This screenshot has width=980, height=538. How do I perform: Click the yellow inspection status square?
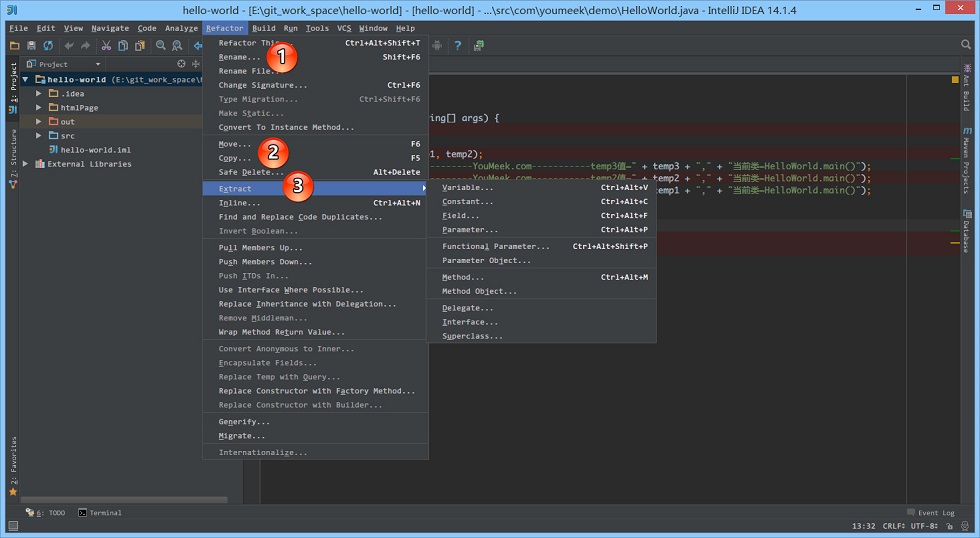click(x=955, y=79)
